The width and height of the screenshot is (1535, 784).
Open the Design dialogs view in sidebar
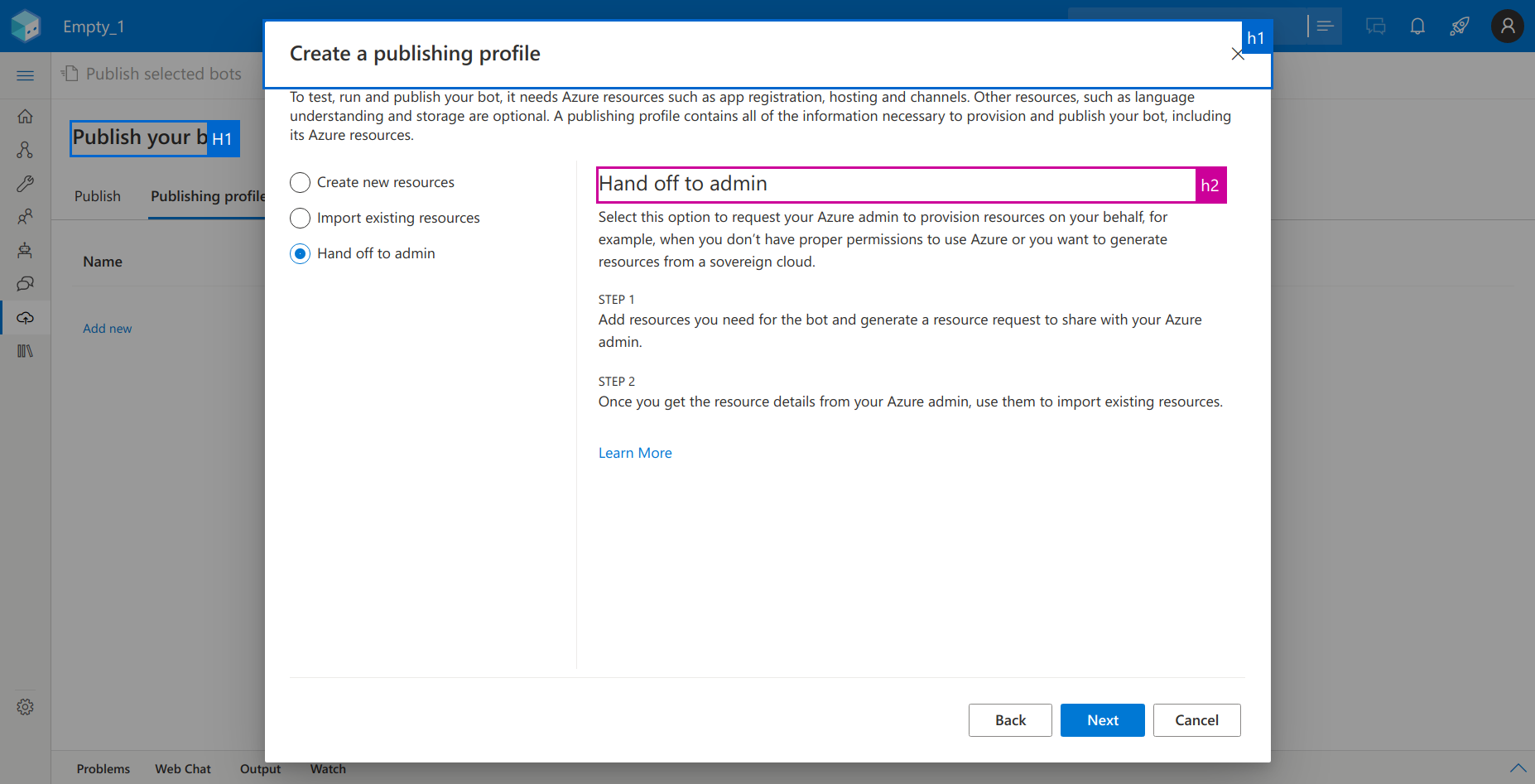click(25, 150)
